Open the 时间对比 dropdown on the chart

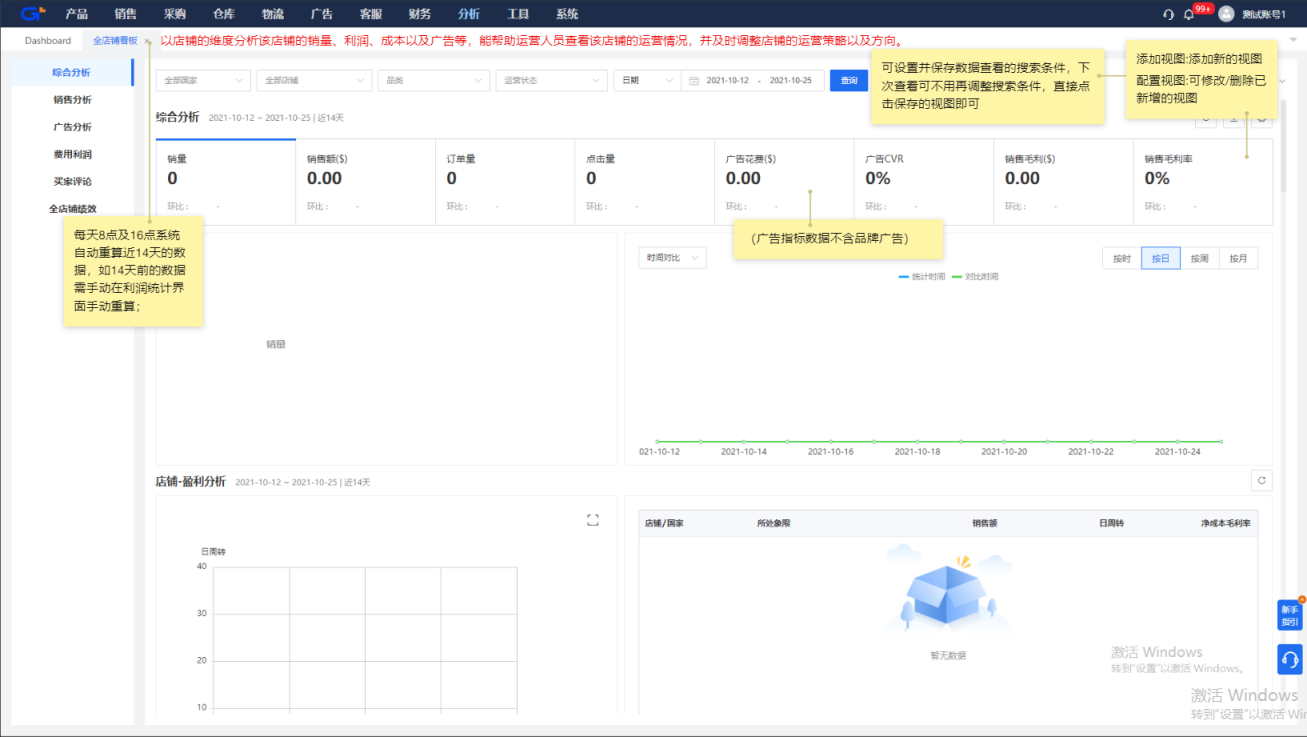click(670, 257)
